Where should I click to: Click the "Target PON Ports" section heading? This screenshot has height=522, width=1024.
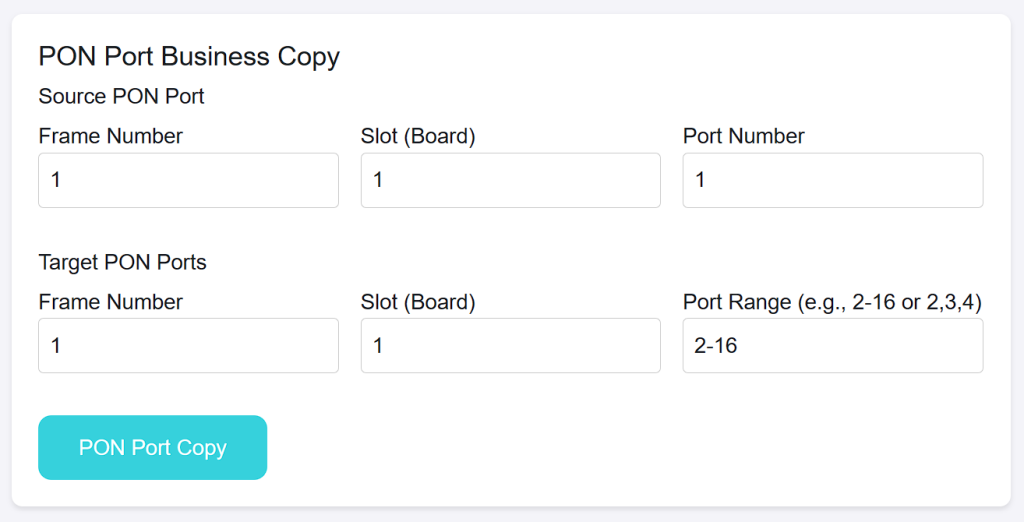[x=122, y=262]
